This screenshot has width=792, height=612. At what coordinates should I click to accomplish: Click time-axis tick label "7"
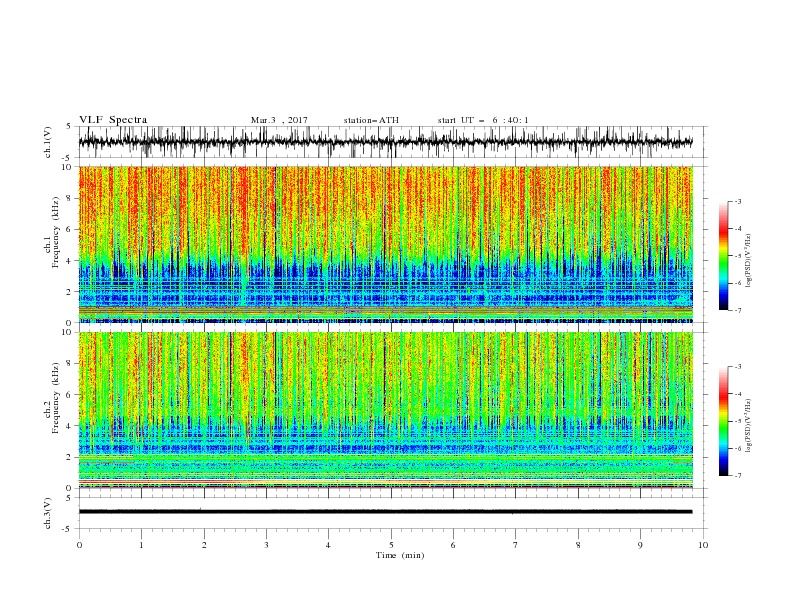[516, 545]
